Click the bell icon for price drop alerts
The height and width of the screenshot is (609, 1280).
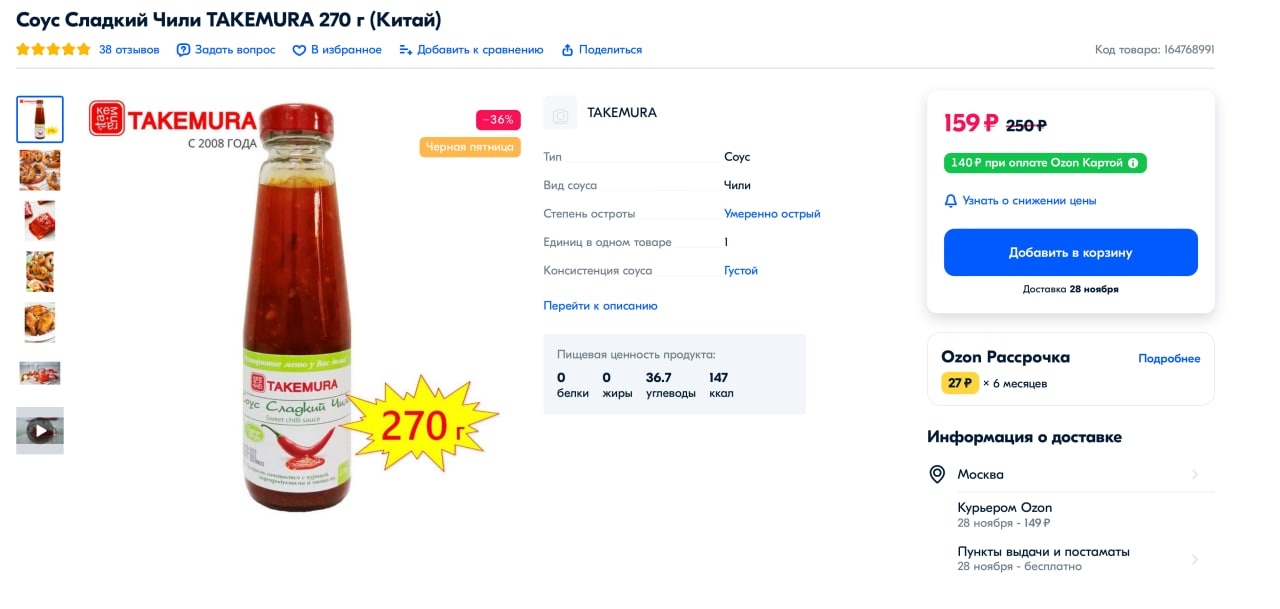pos(951,201)
